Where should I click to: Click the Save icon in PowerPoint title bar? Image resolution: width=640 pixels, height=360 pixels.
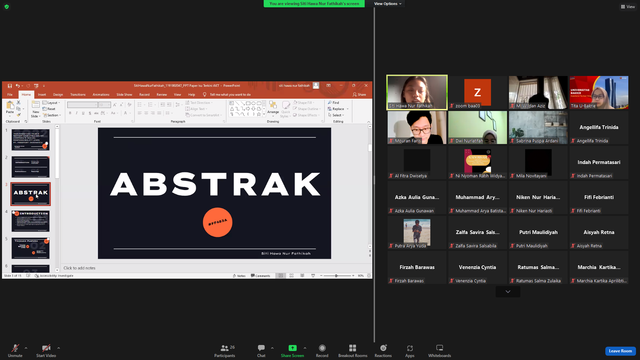(10, 86)
